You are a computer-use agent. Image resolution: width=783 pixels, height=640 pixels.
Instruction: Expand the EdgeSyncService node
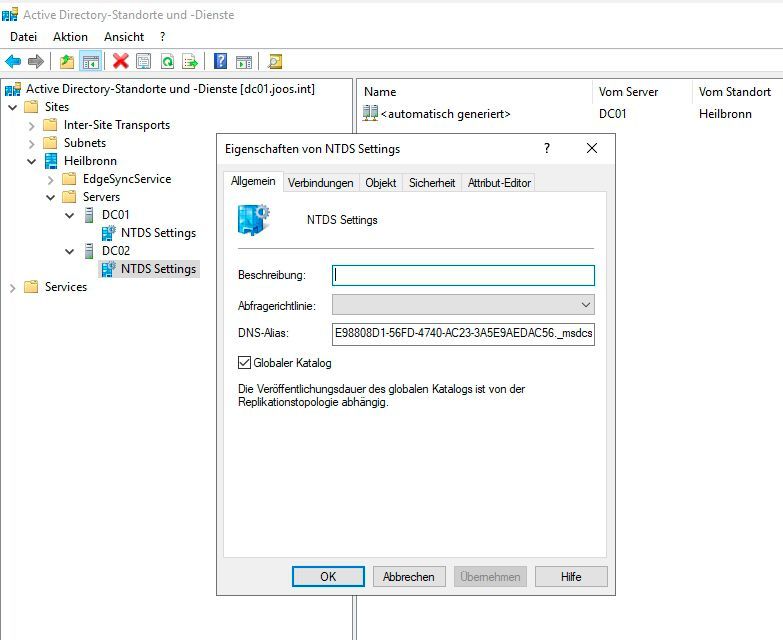pos(50,180)
